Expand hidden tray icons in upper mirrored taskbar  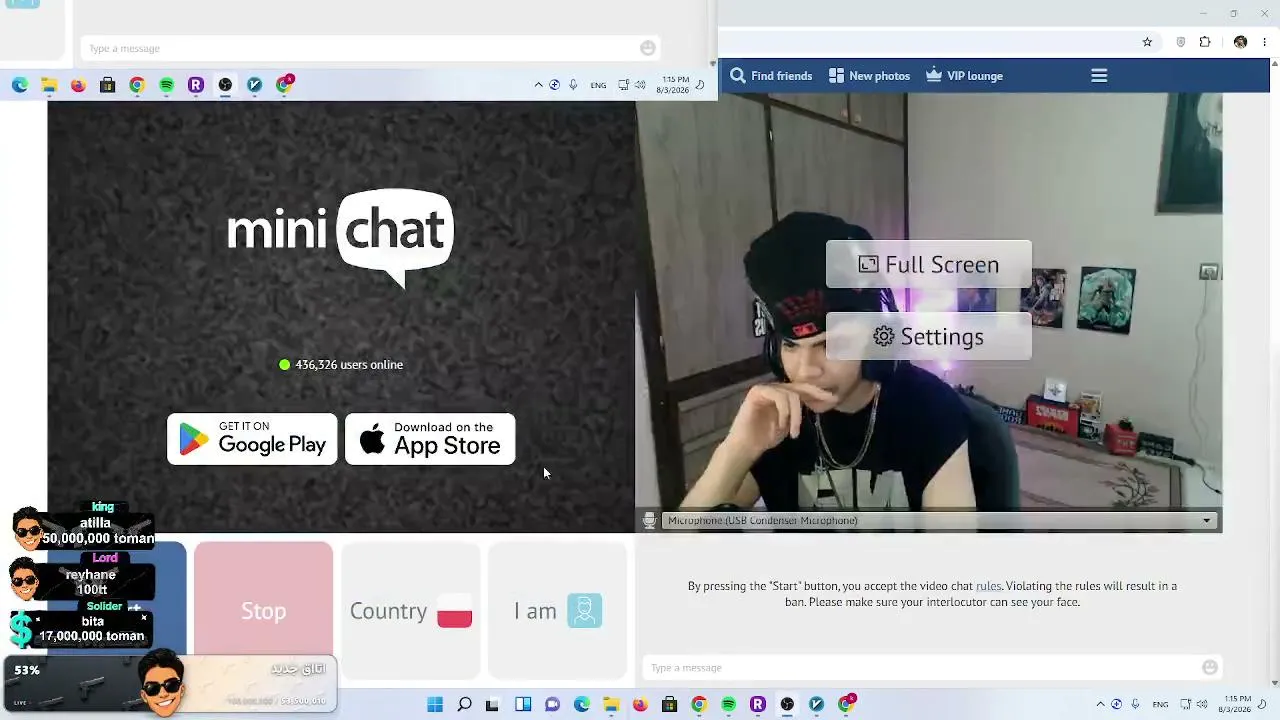(538, 85)
